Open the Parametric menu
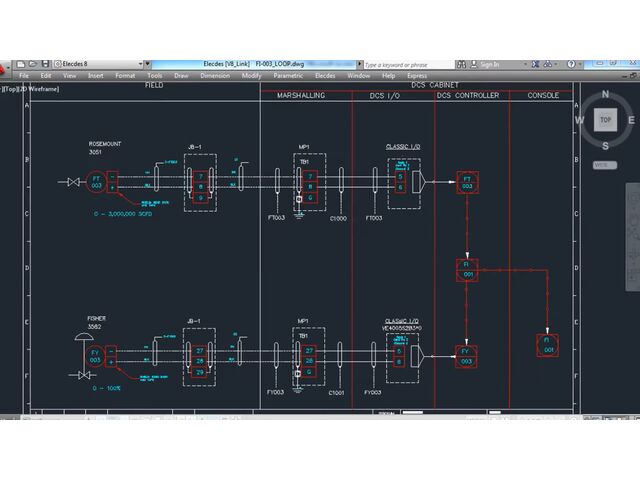Screen dimensions: 640x480 (288, 76)
